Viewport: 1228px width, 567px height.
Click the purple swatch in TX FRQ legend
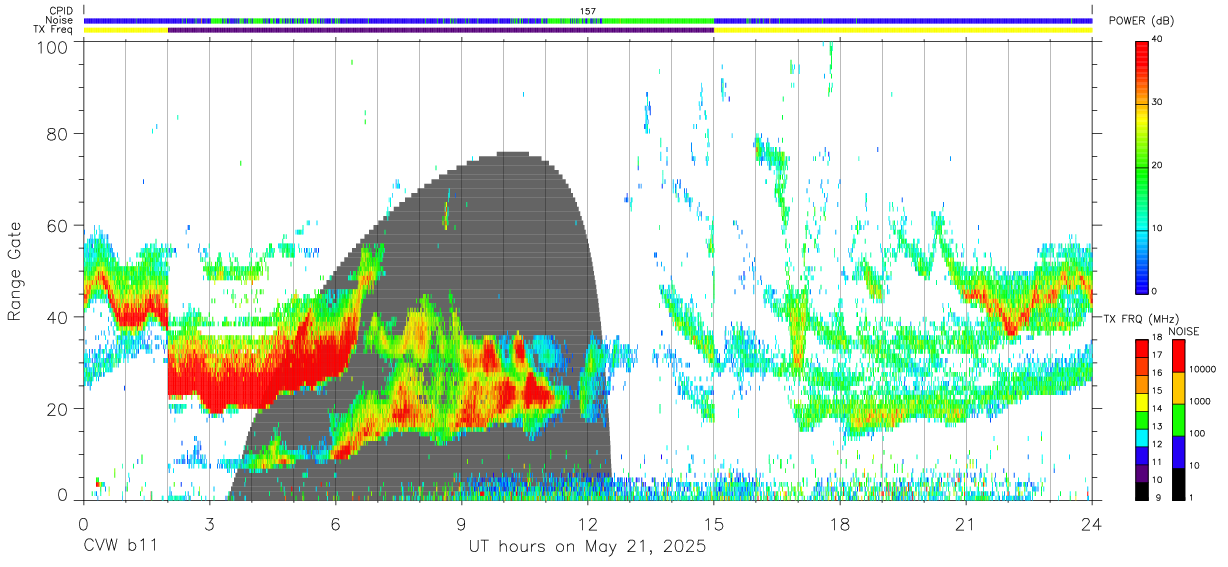pos(1141,475)
